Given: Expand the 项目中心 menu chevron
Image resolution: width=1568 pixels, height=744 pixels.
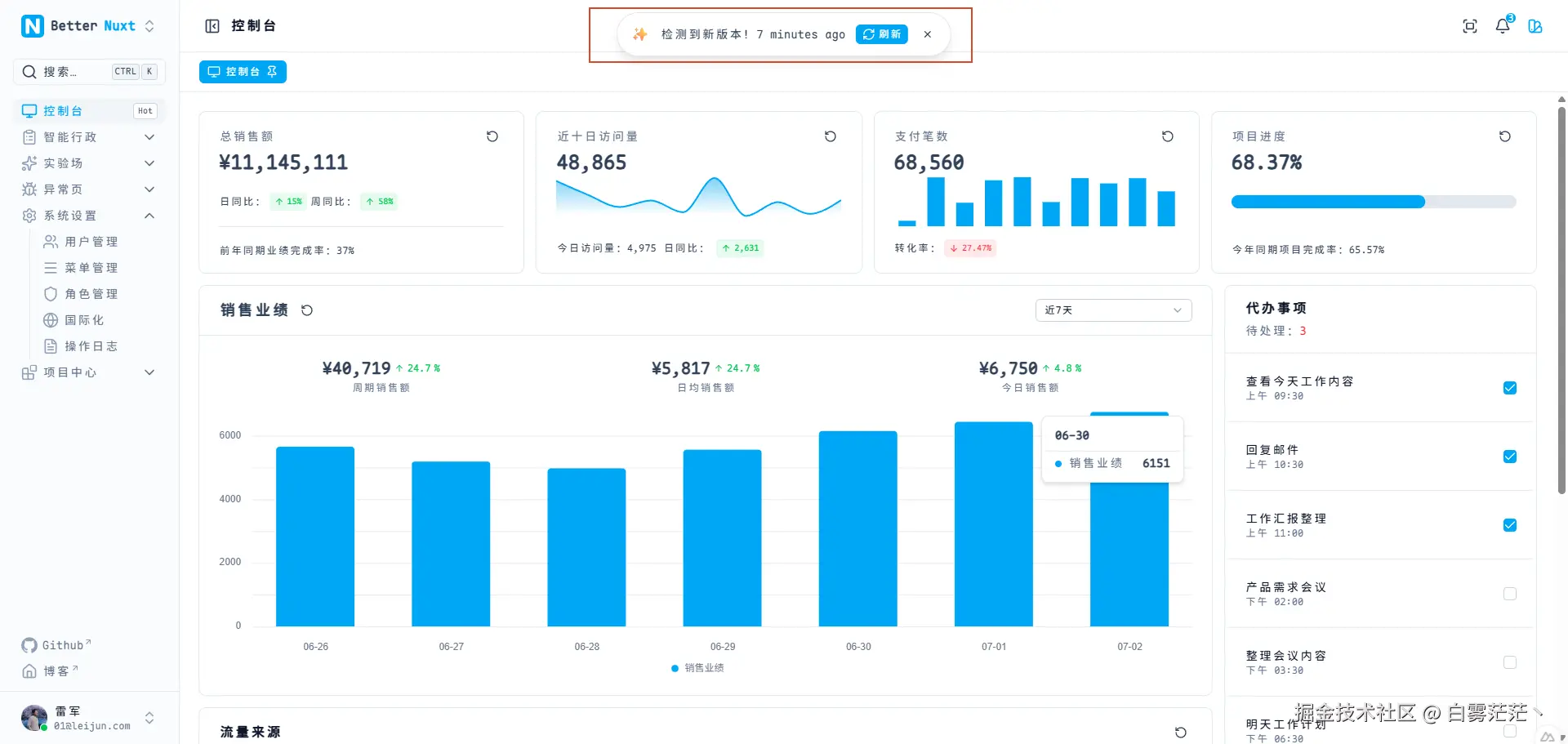Looking at the screenshot, I should tap(149, 372).
